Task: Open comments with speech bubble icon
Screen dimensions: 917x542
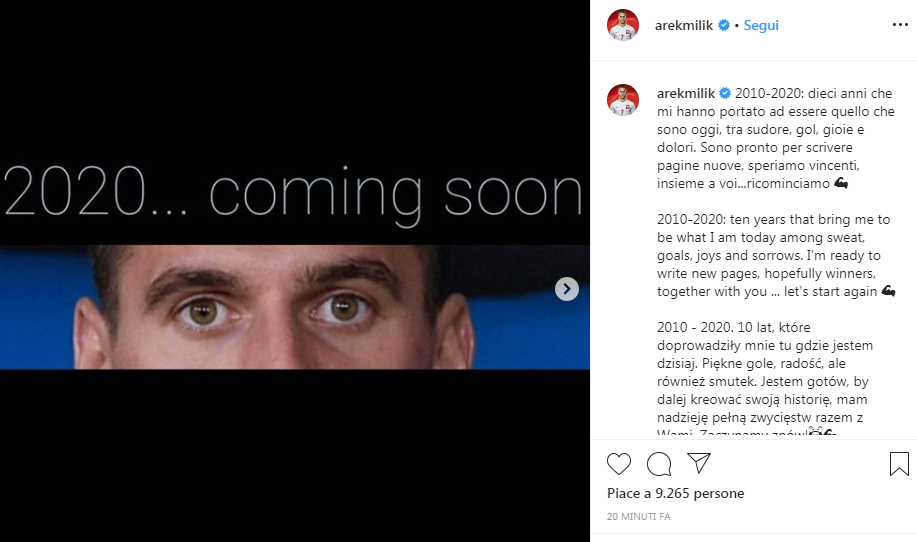Action: pos(659,464)
